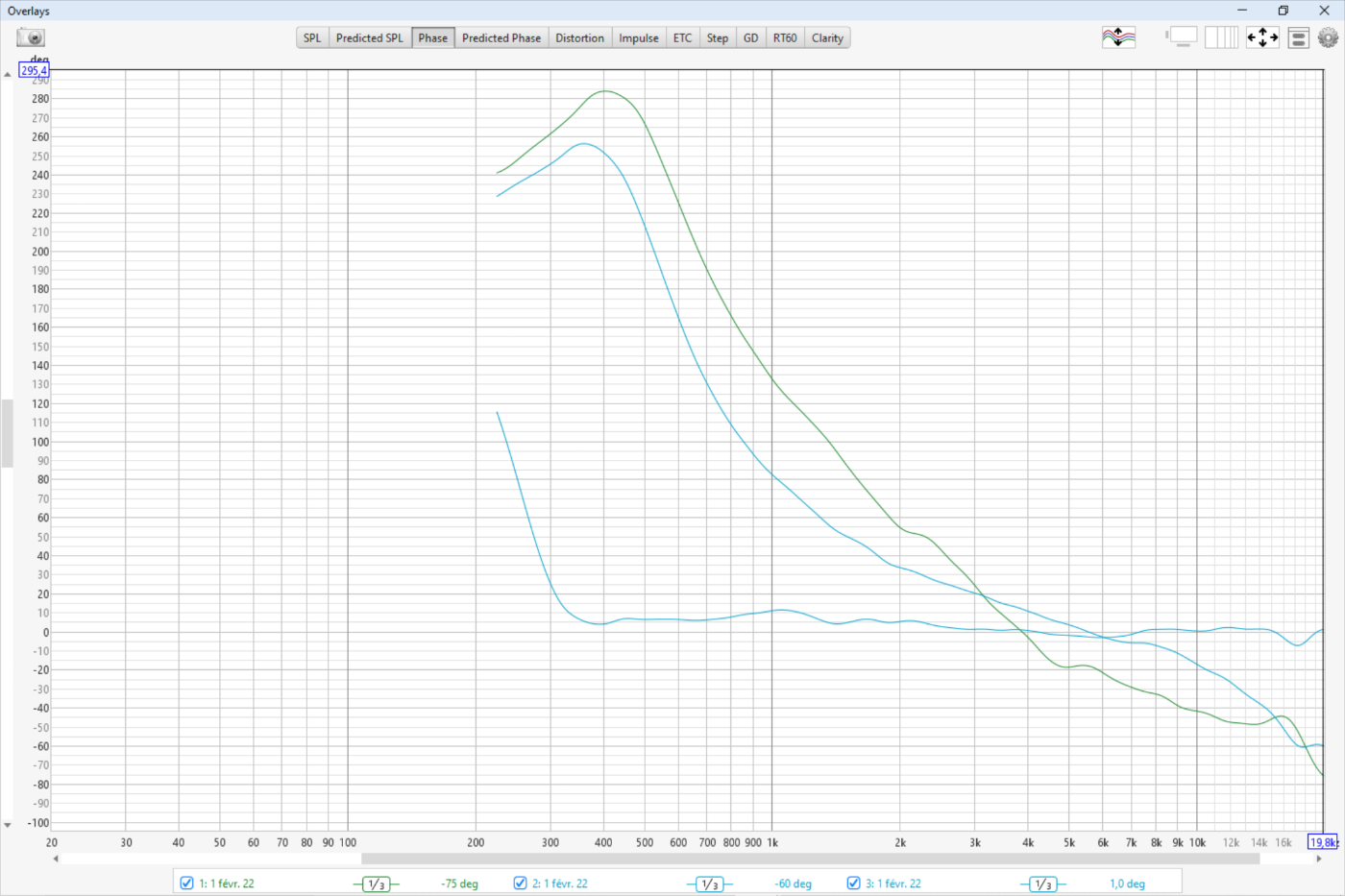Click vertical axis scroll-up arrow

click(8, 74)
